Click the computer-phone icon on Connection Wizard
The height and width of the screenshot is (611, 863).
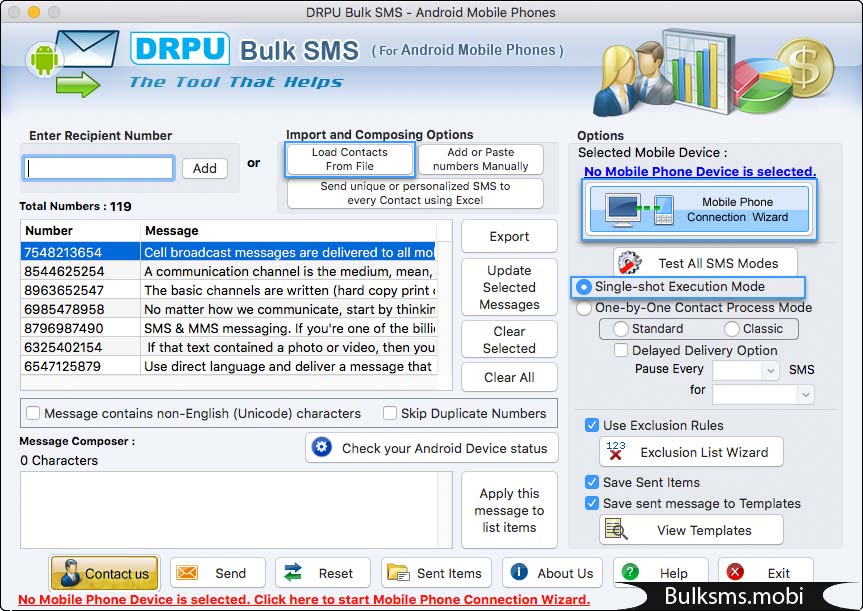tap(639, 209)
